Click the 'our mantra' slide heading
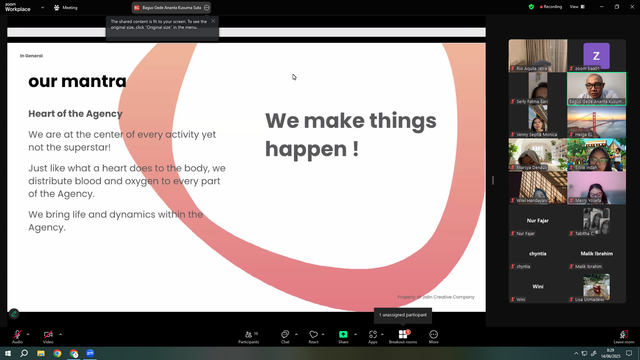The height and width of the screenshot is (360, 640). 77,81
